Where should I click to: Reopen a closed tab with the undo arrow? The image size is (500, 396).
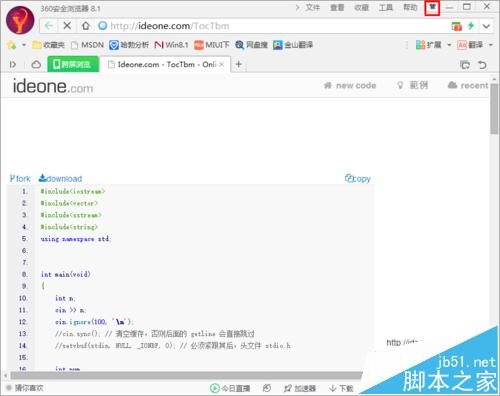482,64
